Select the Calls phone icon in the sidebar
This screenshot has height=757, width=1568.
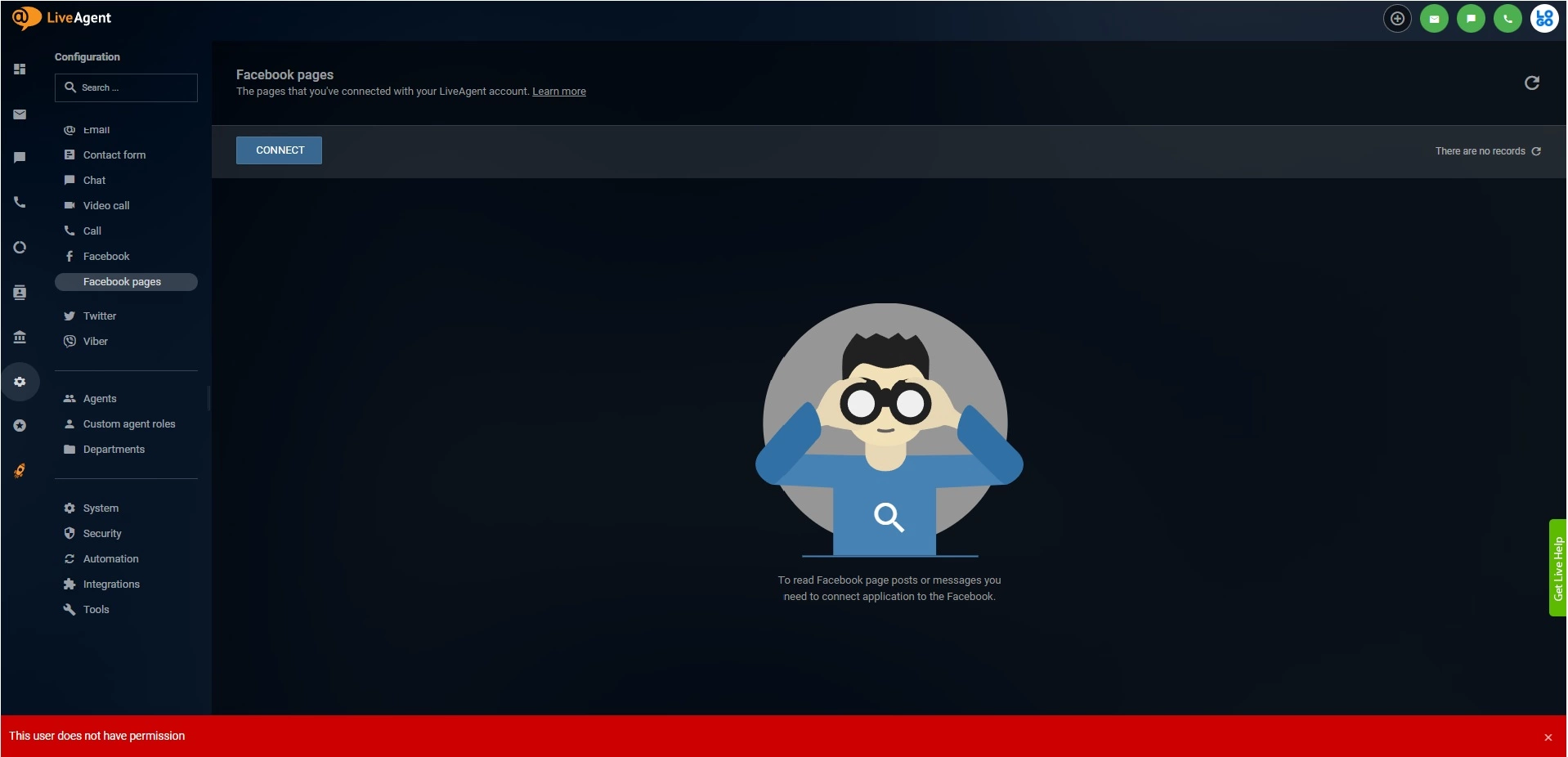20,202
